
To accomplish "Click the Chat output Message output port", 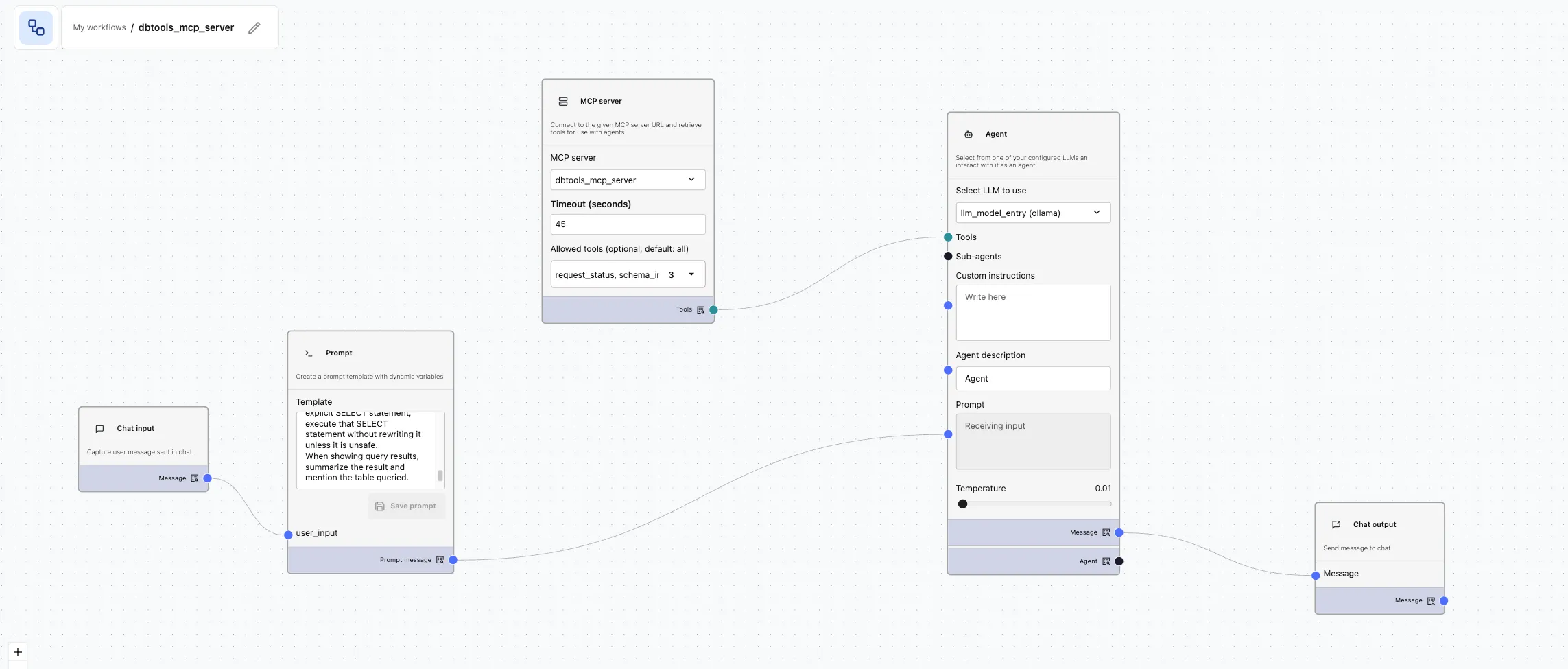I will tap(1444, 600).
